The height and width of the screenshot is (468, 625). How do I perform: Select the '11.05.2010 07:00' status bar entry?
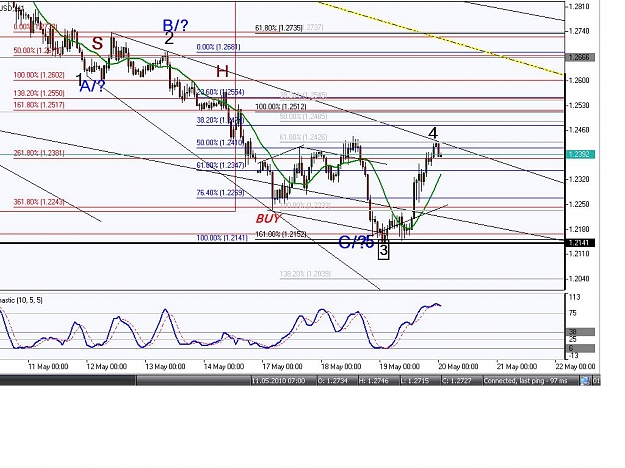(x=279, y=381)
